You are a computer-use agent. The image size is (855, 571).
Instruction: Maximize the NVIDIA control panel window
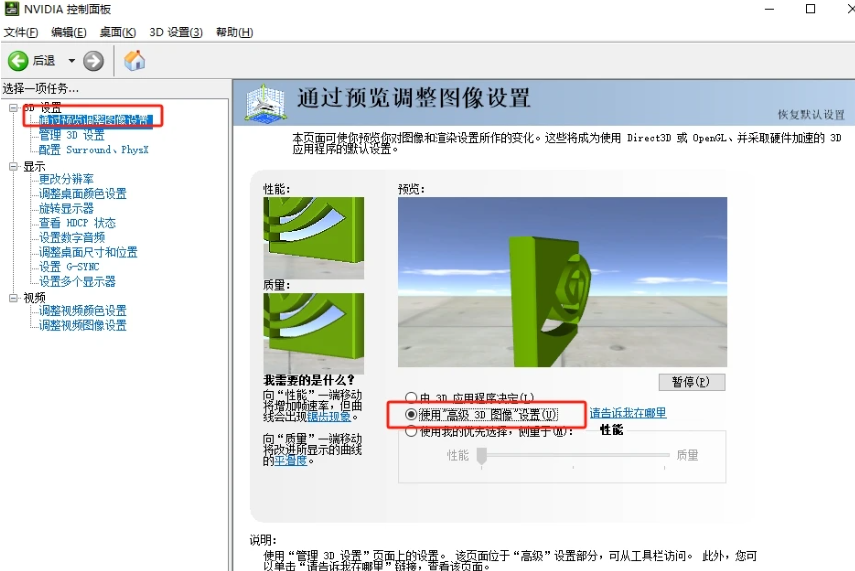click(x=810, y=9)
